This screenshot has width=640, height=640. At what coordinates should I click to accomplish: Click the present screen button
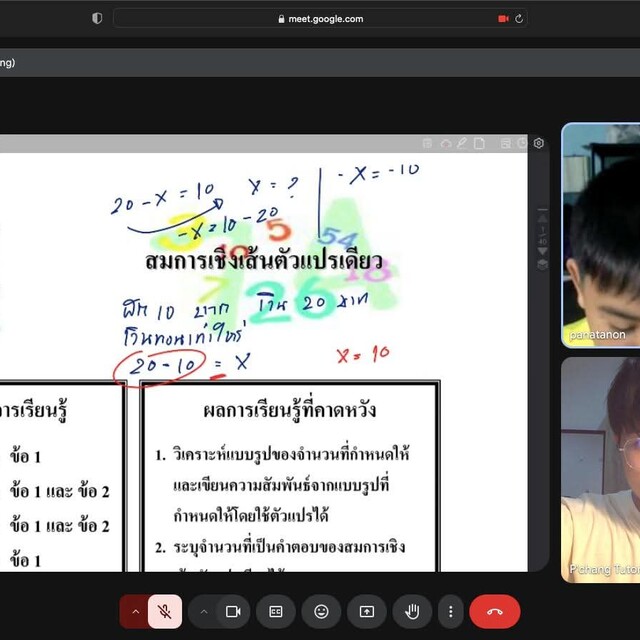tap(367, 611)
